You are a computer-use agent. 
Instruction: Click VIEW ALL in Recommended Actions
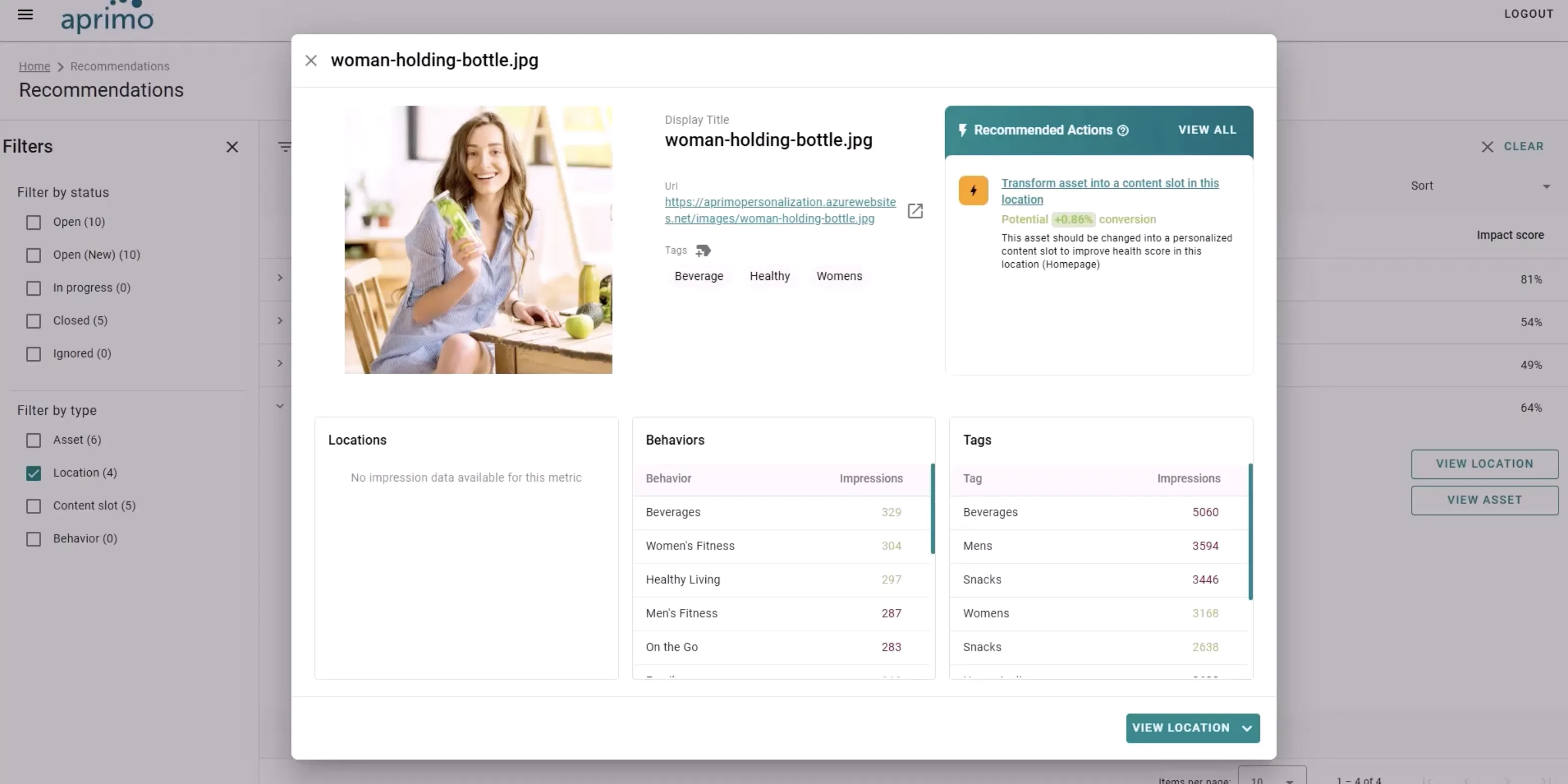pos(1207,130)
